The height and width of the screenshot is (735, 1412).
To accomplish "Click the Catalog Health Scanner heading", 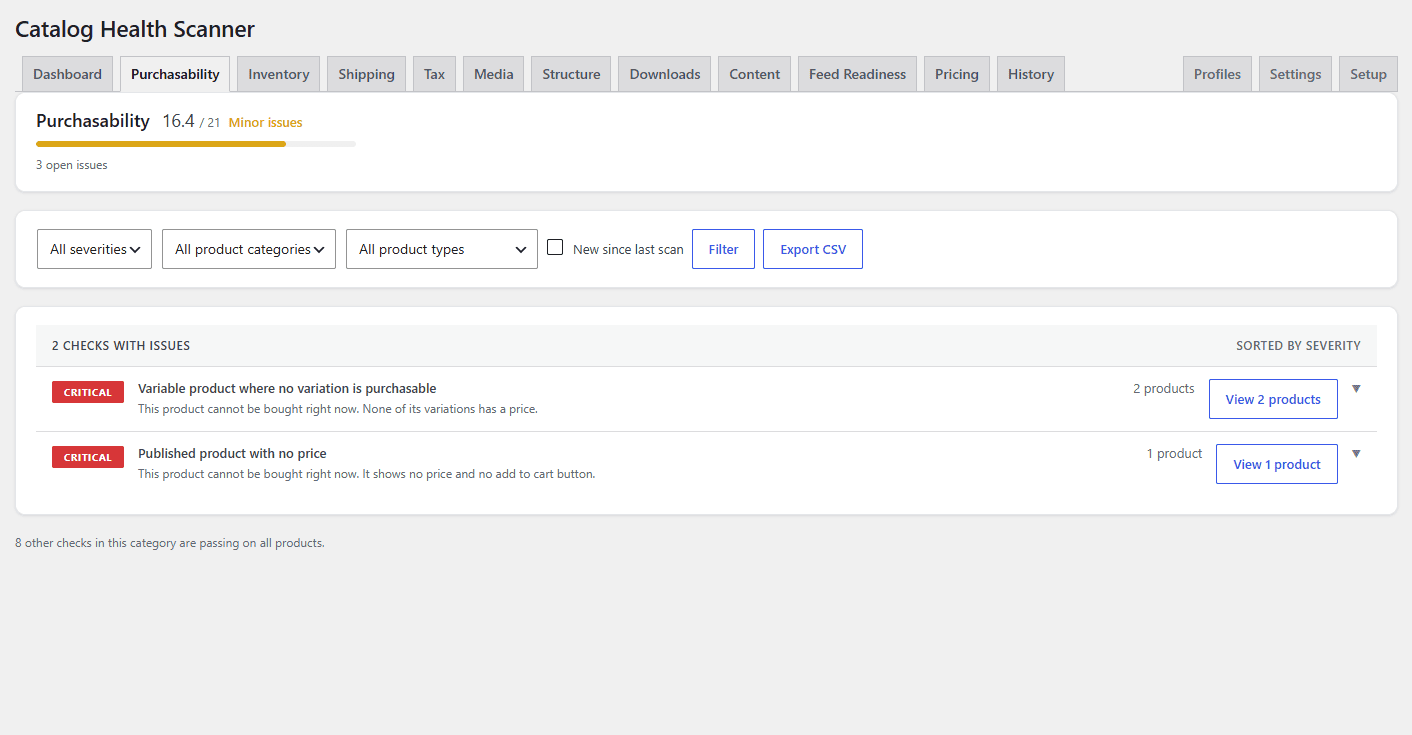I will 135,29.
